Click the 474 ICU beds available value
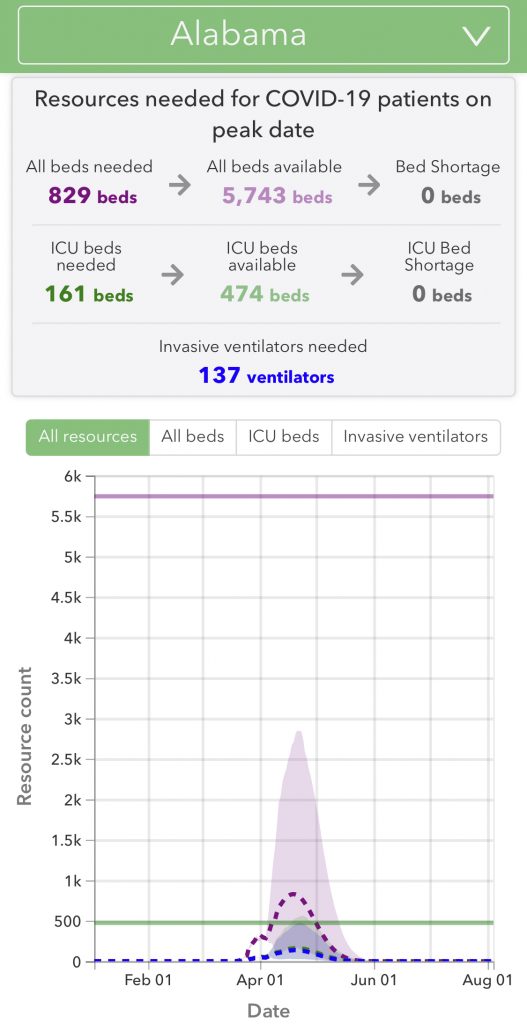 264,295
